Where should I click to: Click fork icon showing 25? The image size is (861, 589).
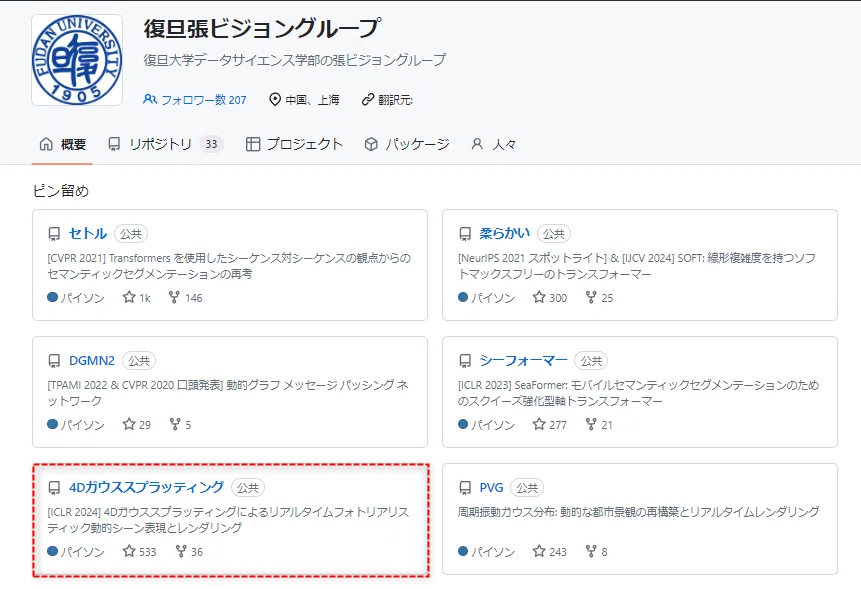[x=591, y=298]
